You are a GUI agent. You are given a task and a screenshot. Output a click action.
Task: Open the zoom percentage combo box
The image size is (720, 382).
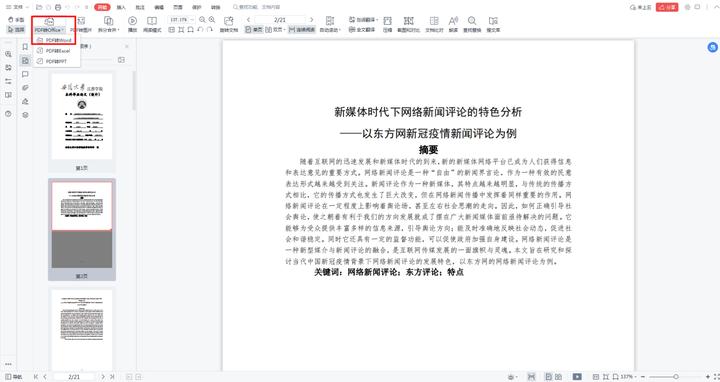181,20
